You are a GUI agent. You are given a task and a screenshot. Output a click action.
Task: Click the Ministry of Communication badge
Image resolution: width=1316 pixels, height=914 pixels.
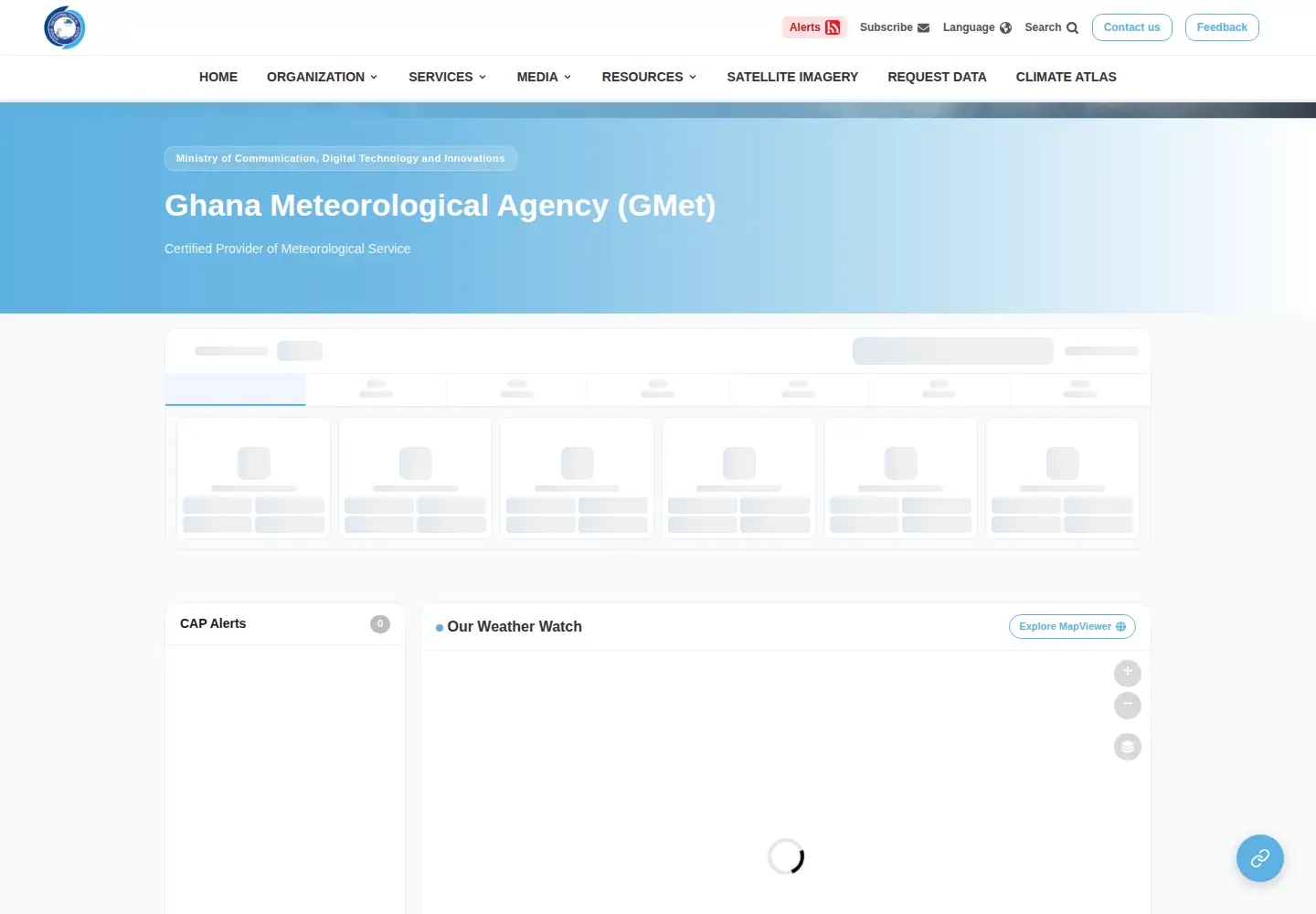(x=341, y=158)
